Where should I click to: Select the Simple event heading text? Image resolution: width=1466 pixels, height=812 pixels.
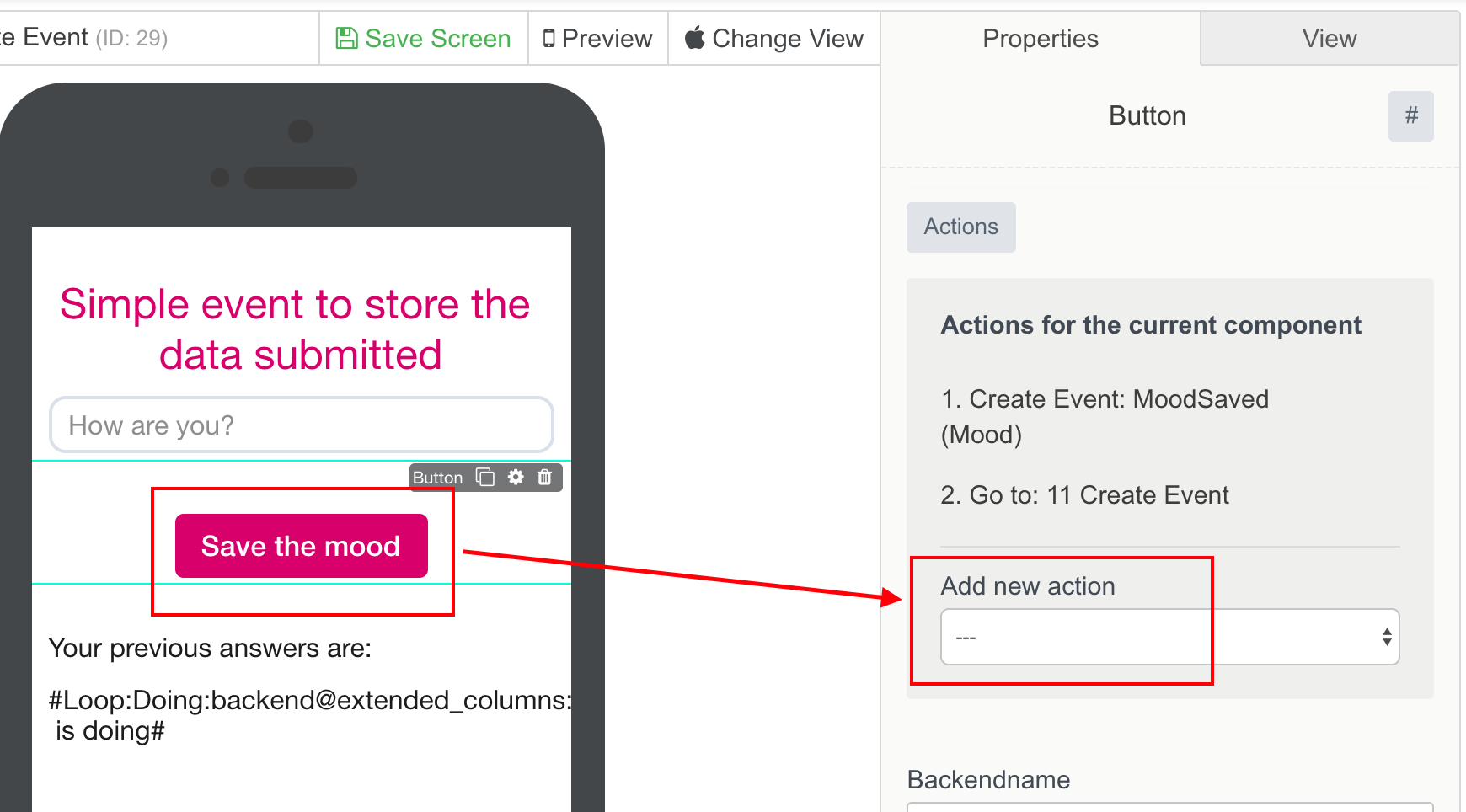point(296,329)
